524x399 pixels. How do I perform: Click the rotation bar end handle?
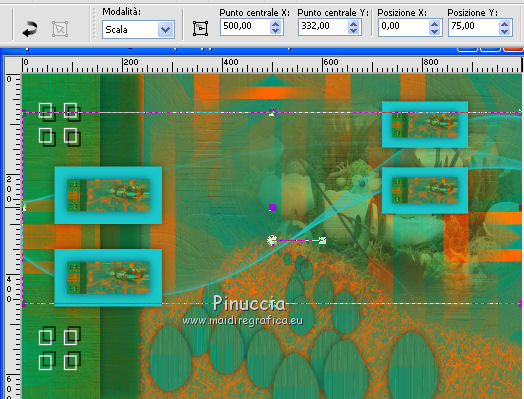[x=322, y=240]
